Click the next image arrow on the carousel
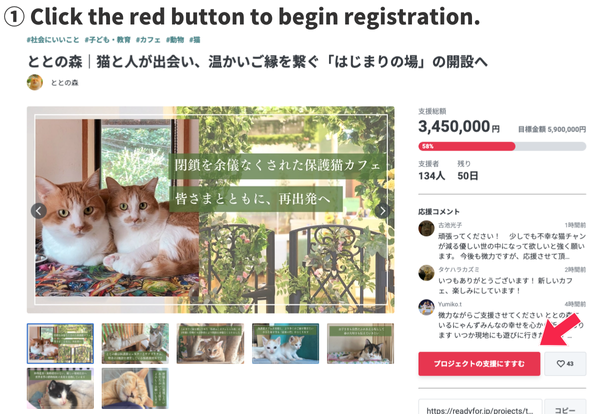The image size is (600, 414). click(383, 211)
